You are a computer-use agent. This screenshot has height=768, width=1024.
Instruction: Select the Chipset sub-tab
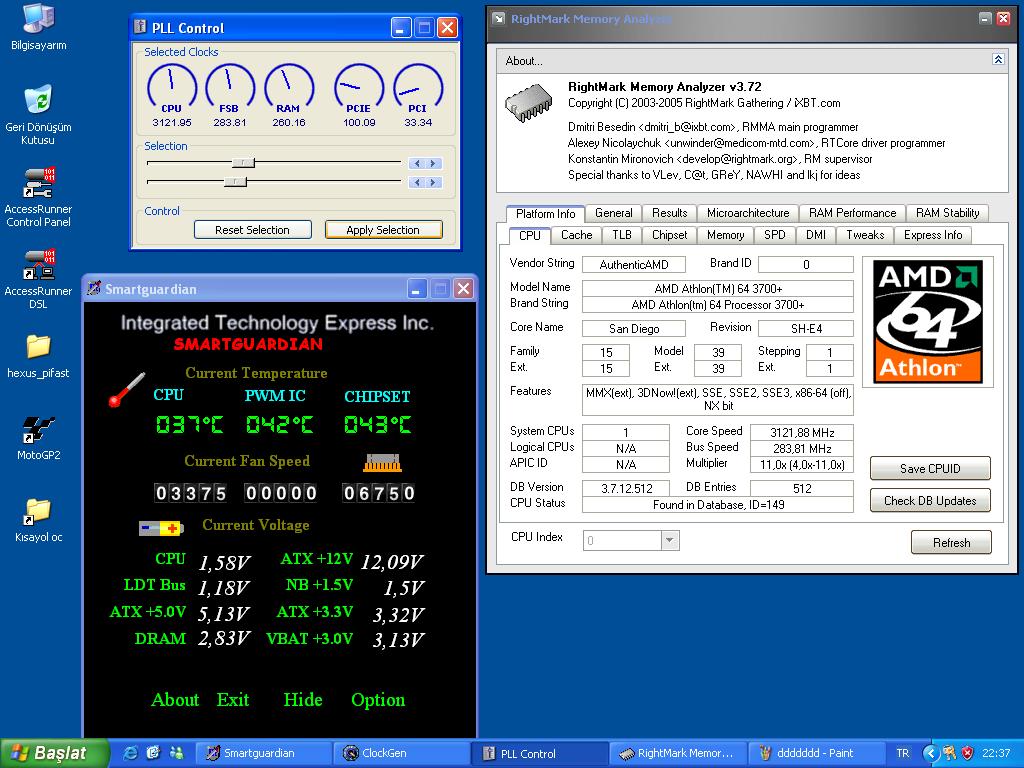[x=669, y=235]
